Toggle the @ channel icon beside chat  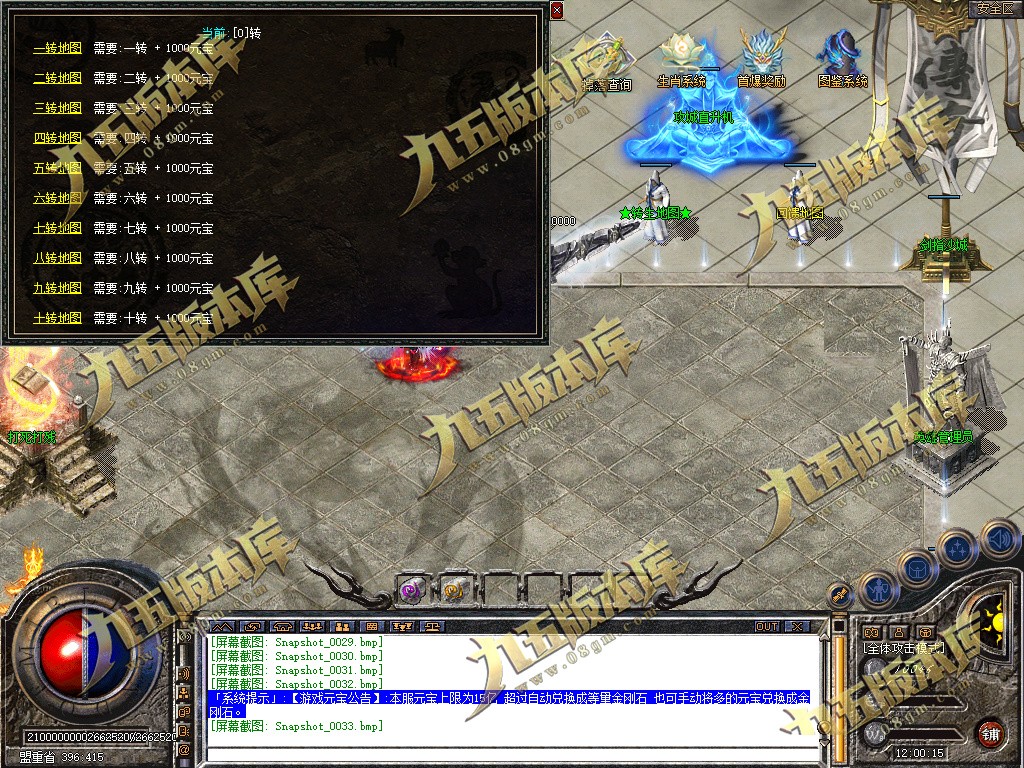point(184,750)
